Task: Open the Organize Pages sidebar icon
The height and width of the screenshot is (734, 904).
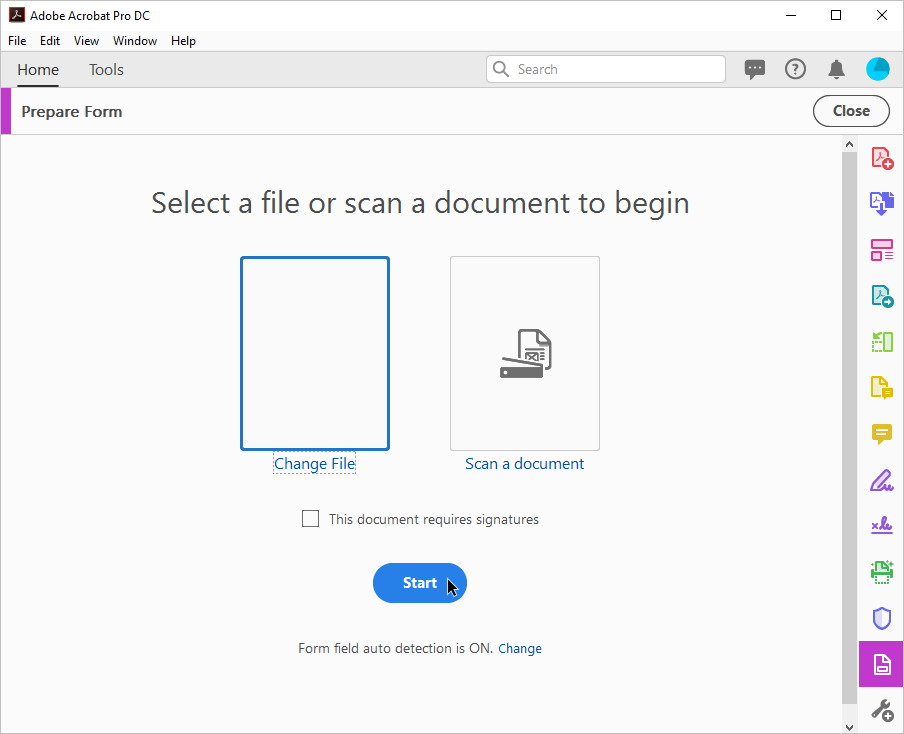Action: tap(882, 342)
